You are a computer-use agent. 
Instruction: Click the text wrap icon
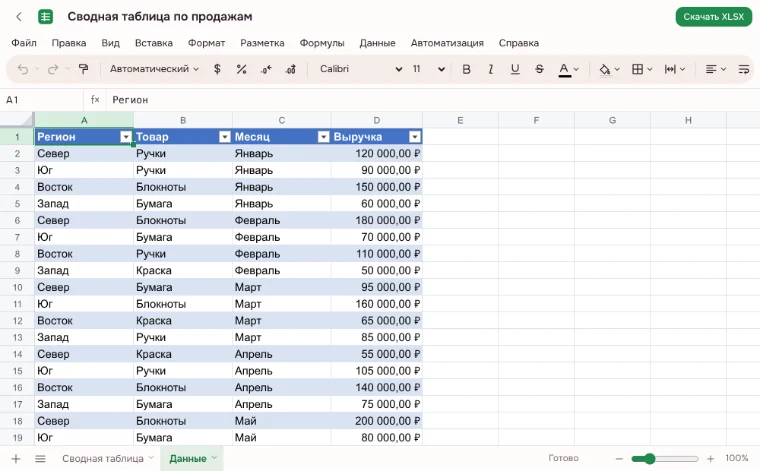point(744,69)
